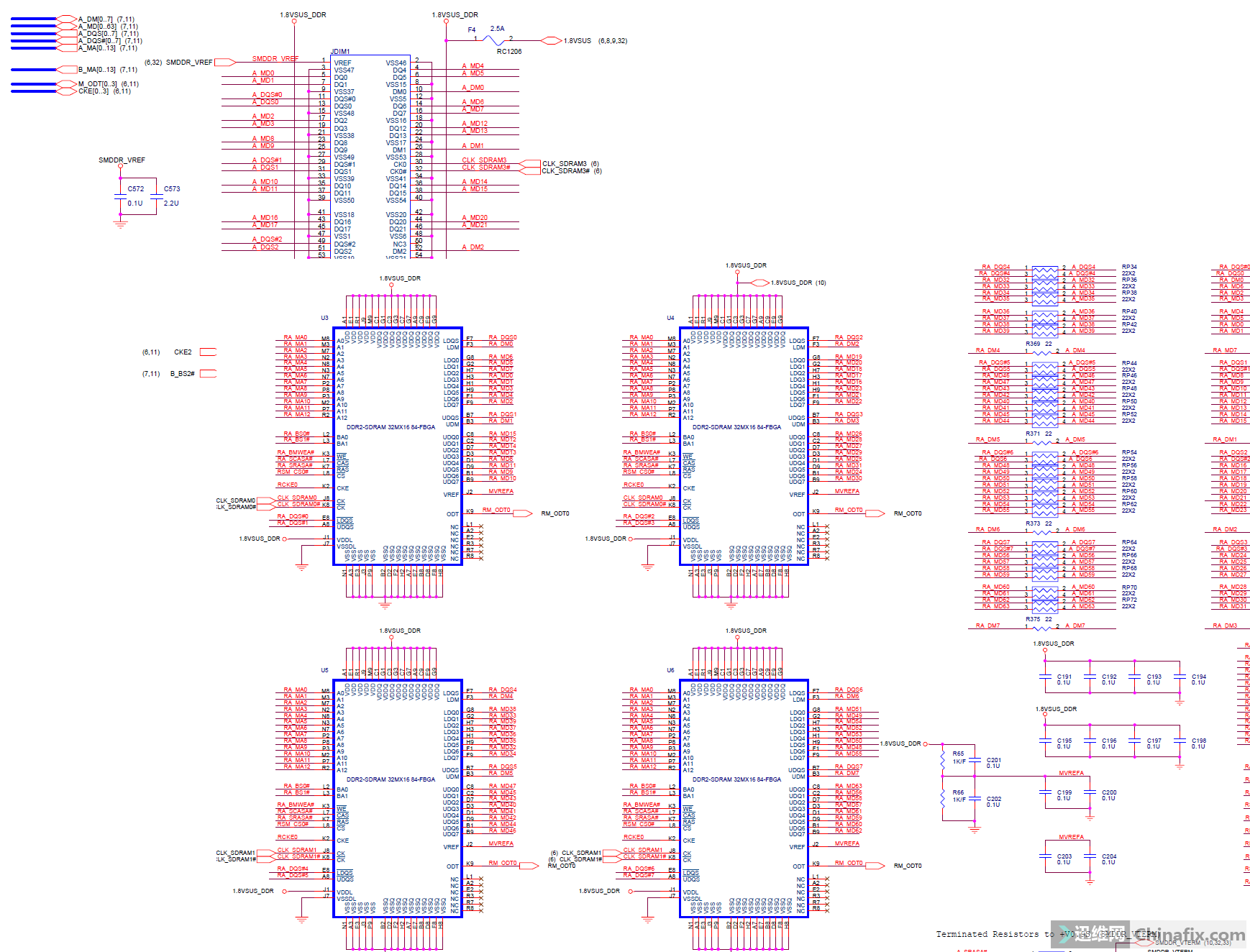
Task: Select the RP72 resistor pack label
Action: (1129, 600)
